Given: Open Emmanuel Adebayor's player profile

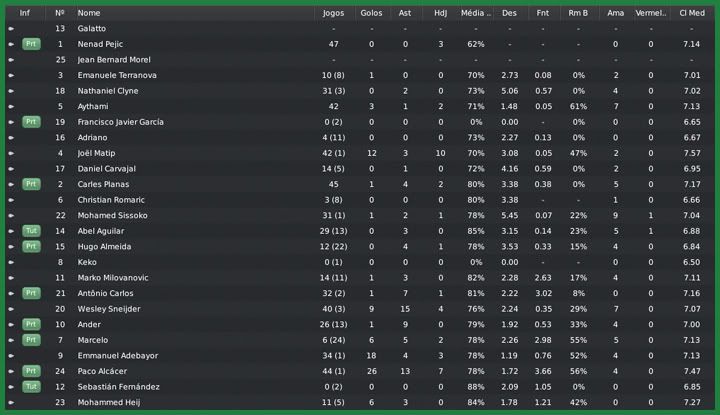Looking at the screenshot, I should pyautogui.click(x=118, y=355).
